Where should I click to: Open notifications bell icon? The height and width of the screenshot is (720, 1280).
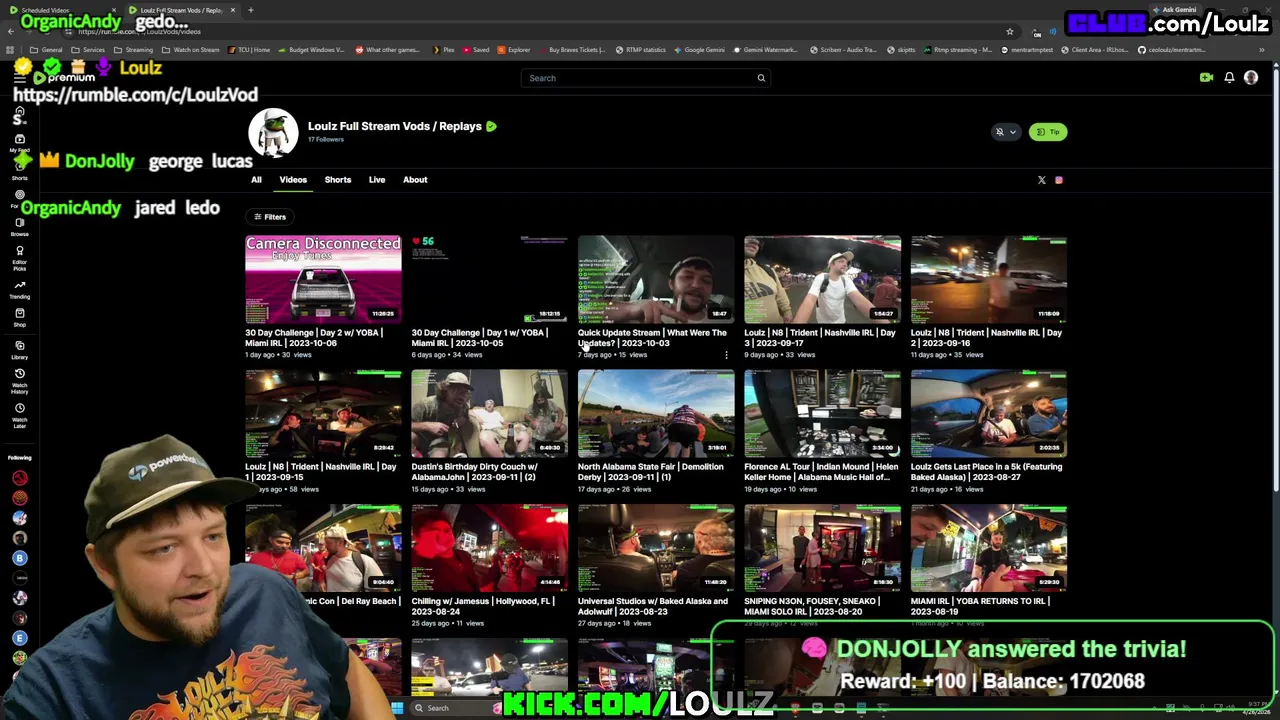point(1229,77)
